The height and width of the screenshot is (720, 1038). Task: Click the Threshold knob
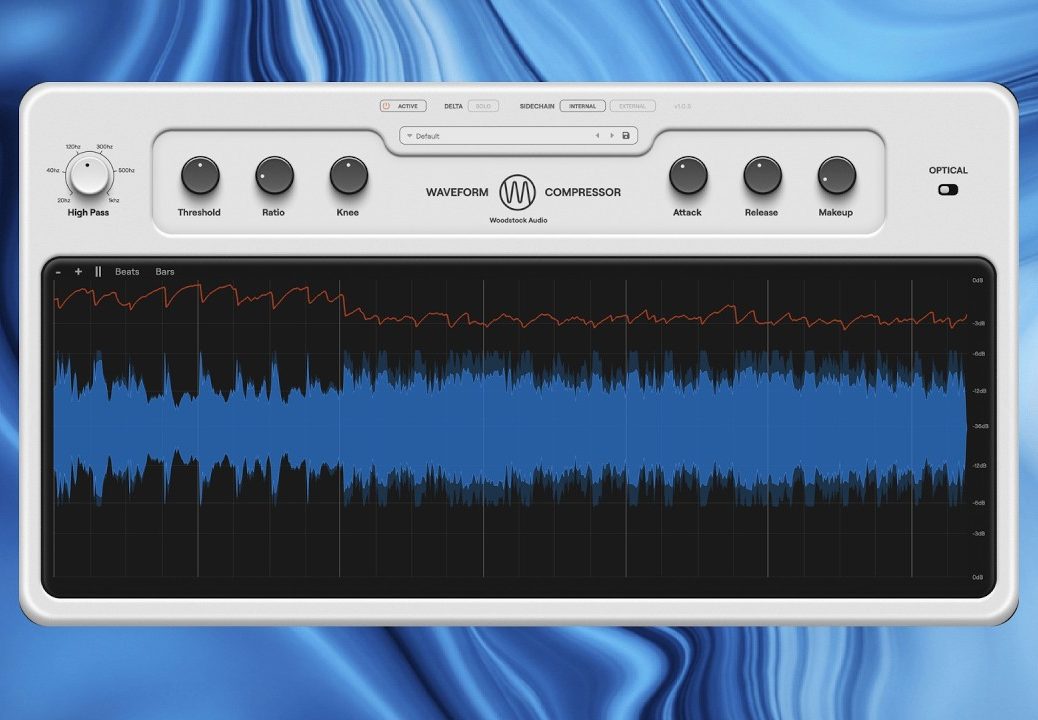coord(200,175)
